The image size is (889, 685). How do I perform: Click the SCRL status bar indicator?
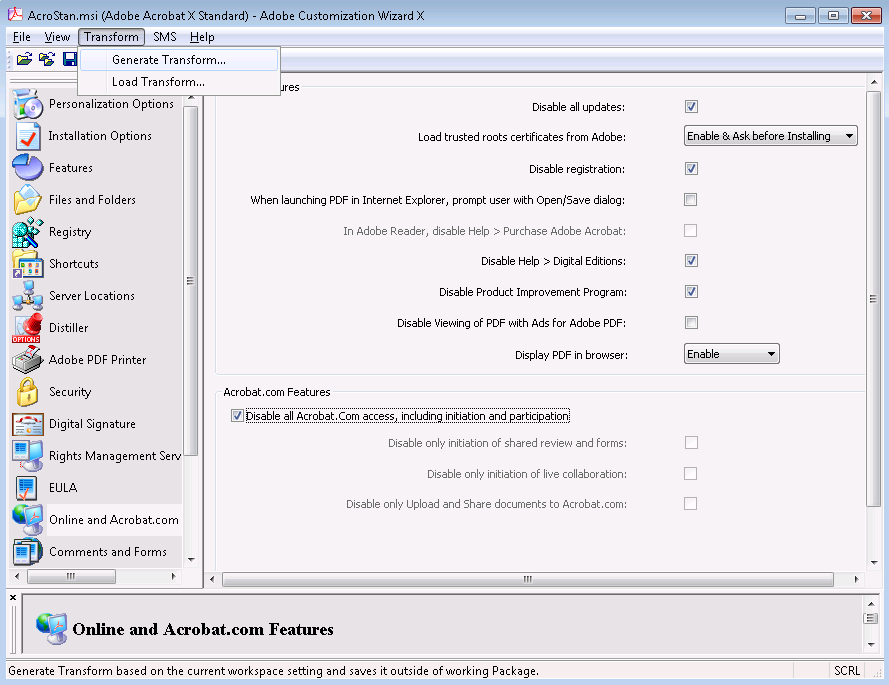click(x=847, y=671)
